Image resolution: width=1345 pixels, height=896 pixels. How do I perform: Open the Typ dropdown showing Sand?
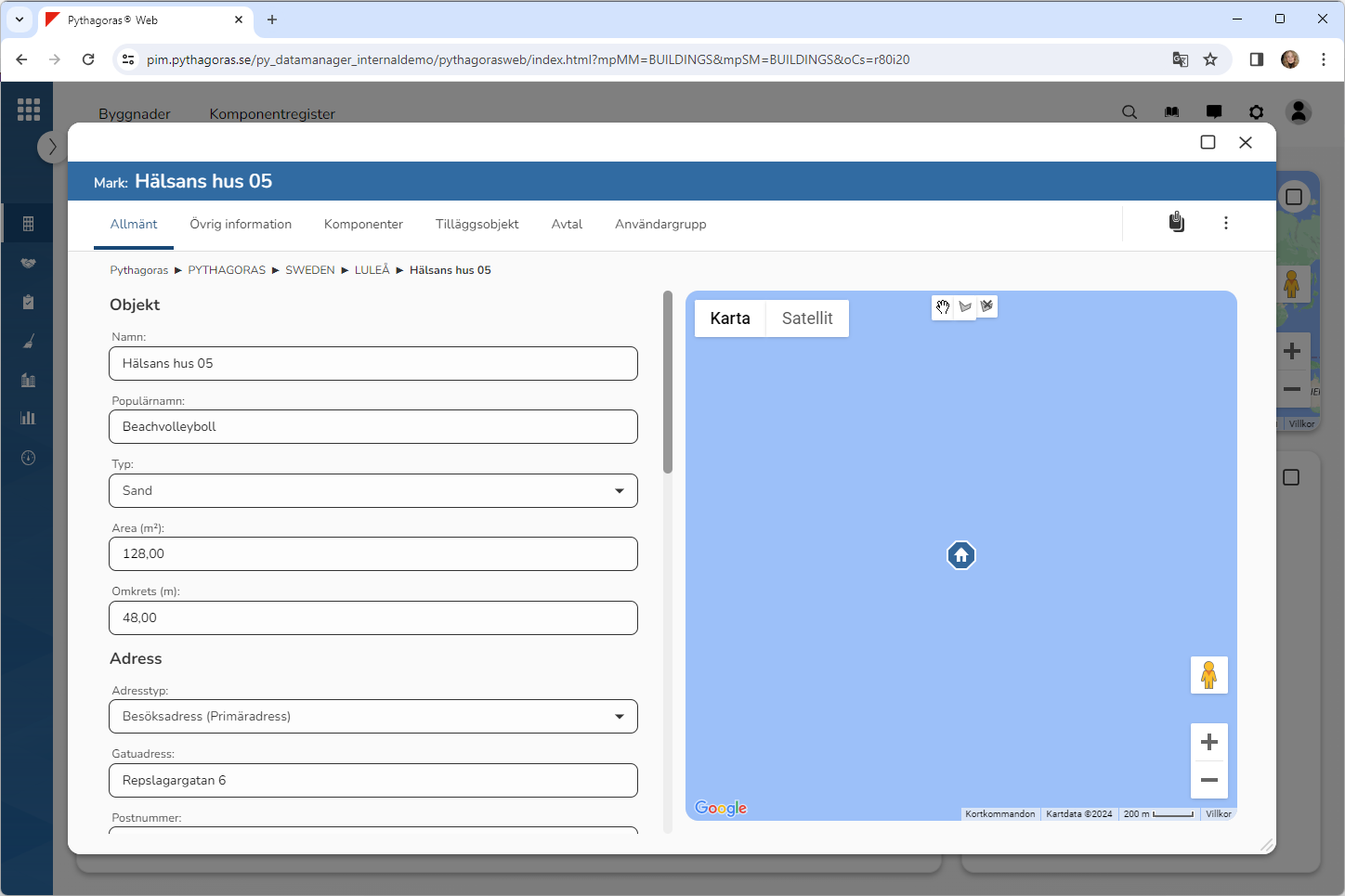click(x=373, y=491)
